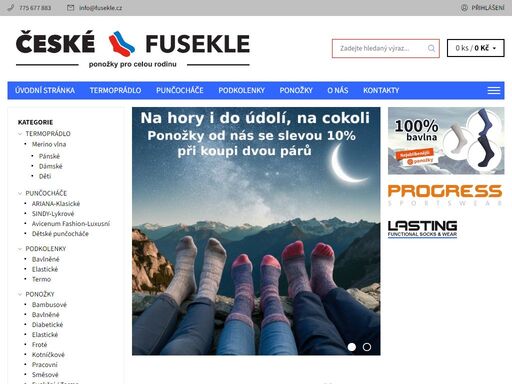Screen dimensions: 512x384
Task: Open sidebar PUNČOCHÁČE category link
Action: [46, 193]
